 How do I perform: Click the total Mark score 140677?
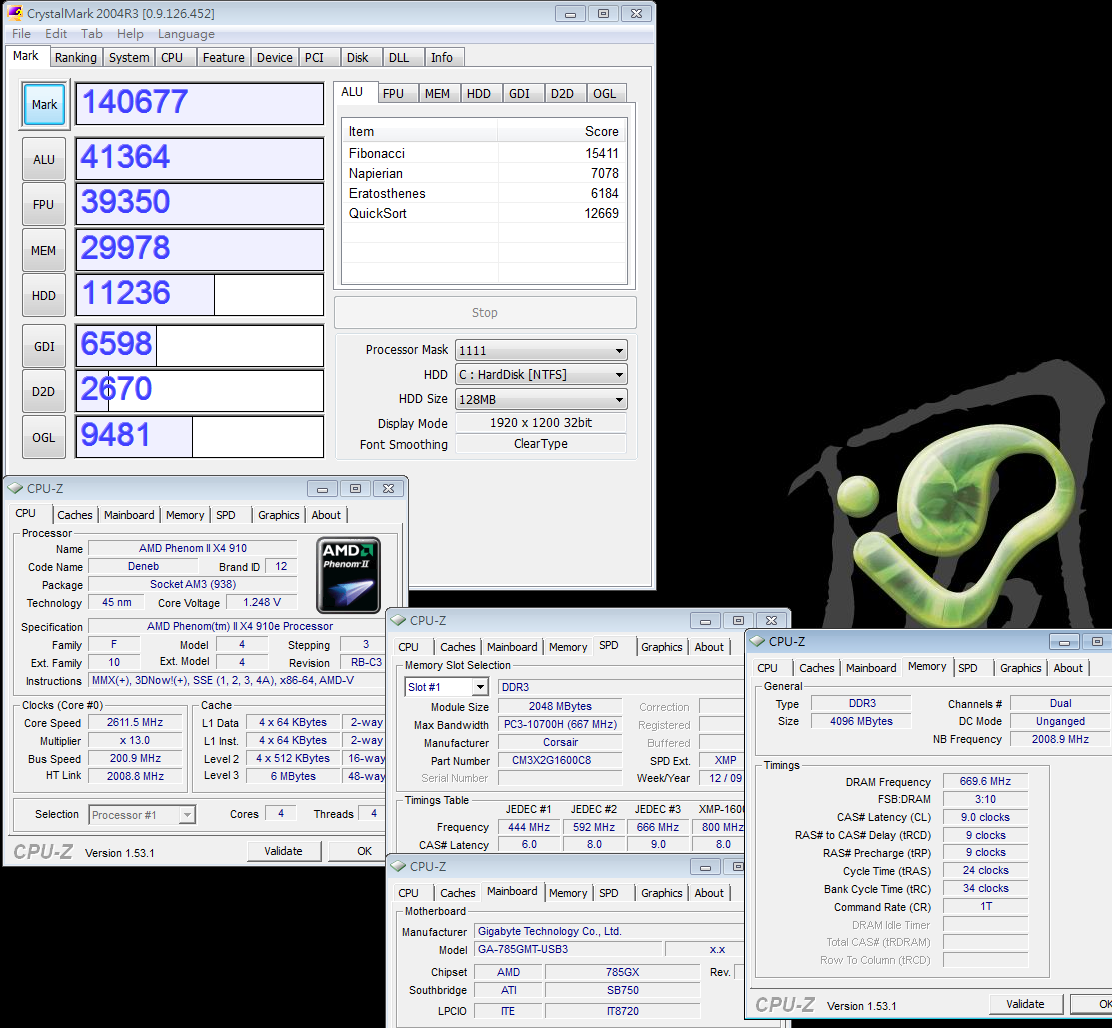click(x=199, y=104)
